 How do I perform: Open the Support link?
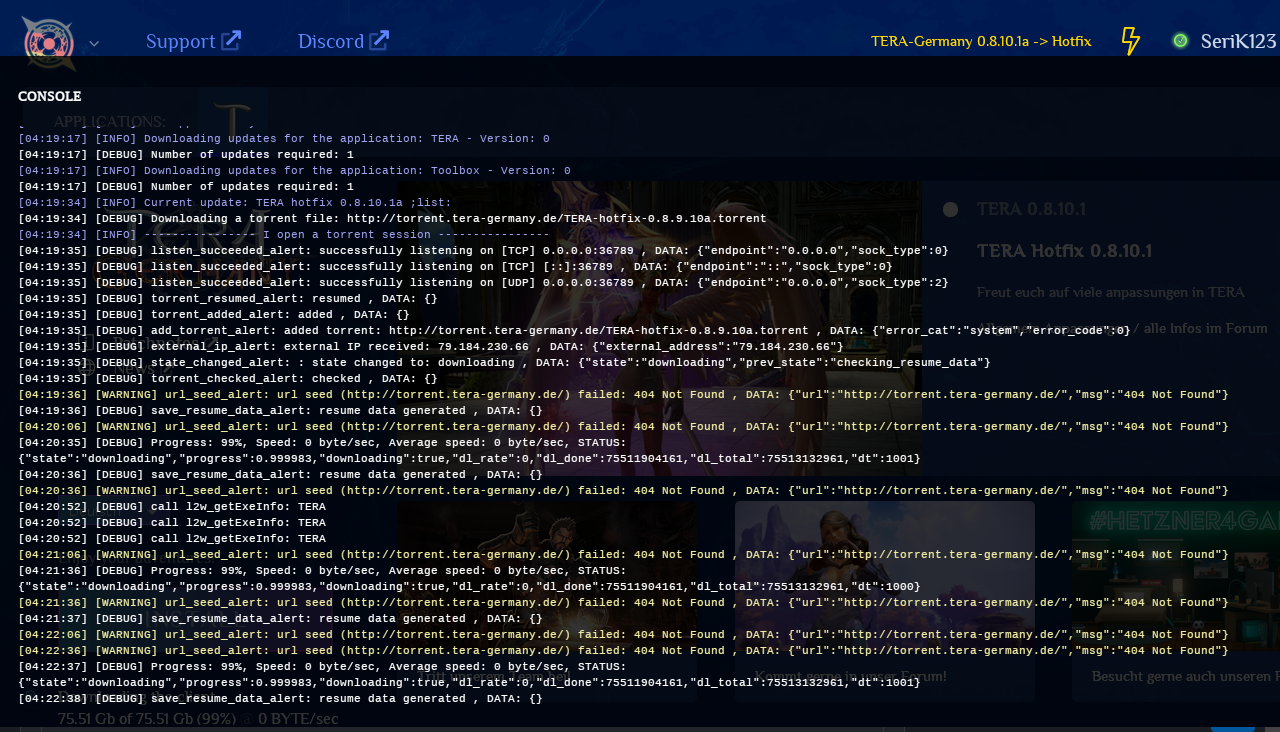[180, 41]
